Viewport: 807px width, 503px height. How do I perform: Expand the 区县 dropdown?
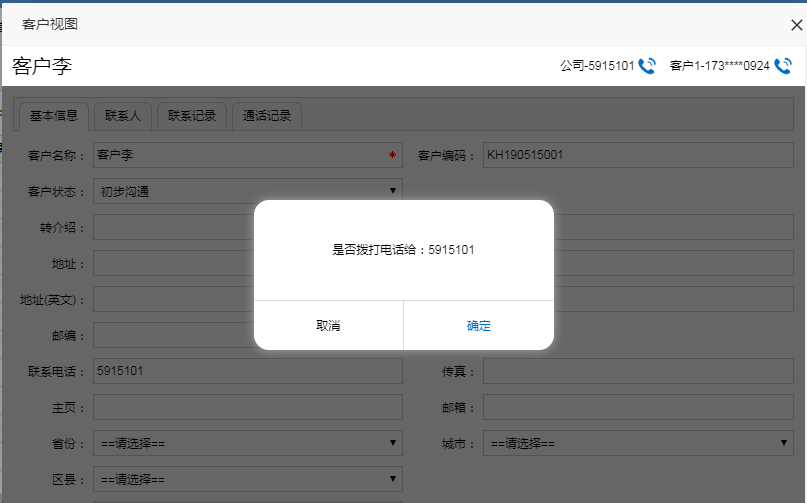[x=247, y=478]
